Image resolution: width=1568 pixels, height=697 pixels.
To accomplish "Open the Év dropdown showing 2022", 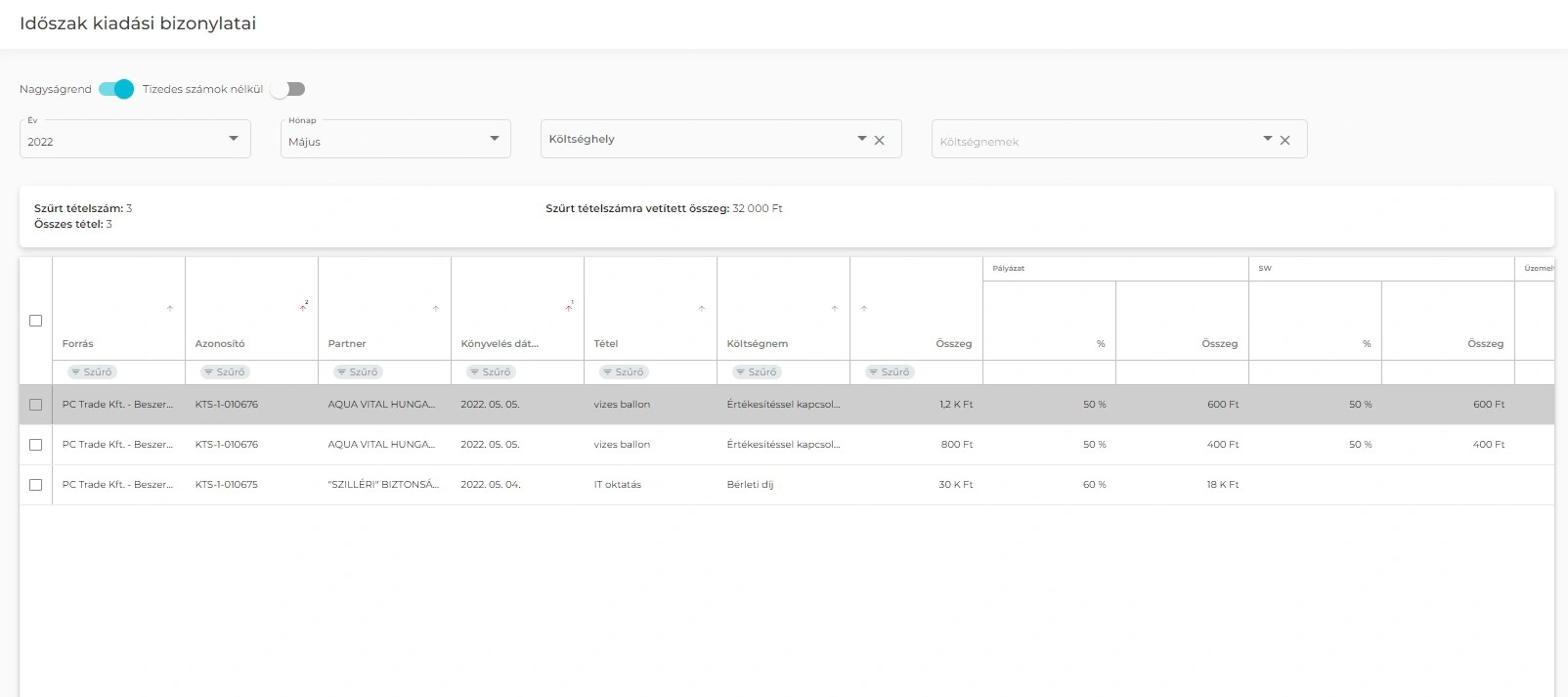I will click(x=135, y=140).
